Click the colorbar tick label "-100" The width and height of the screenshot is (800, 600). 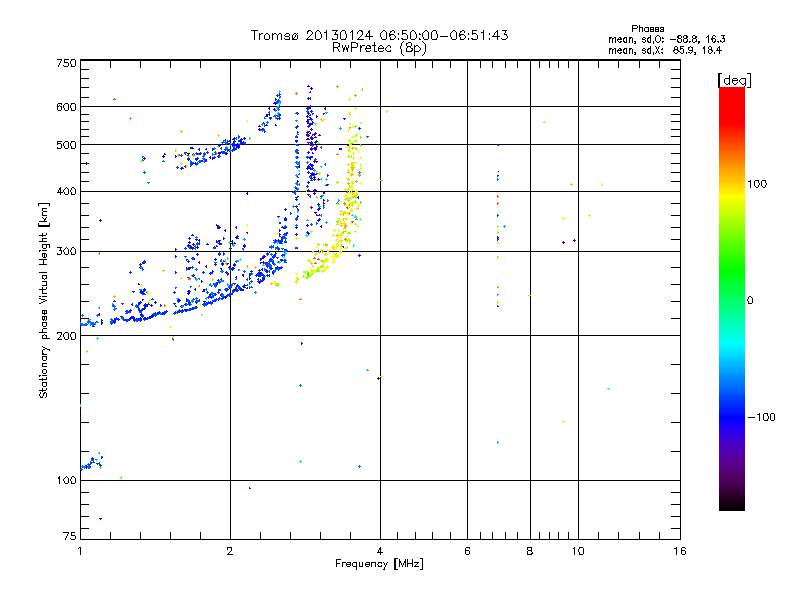point(761,417)
